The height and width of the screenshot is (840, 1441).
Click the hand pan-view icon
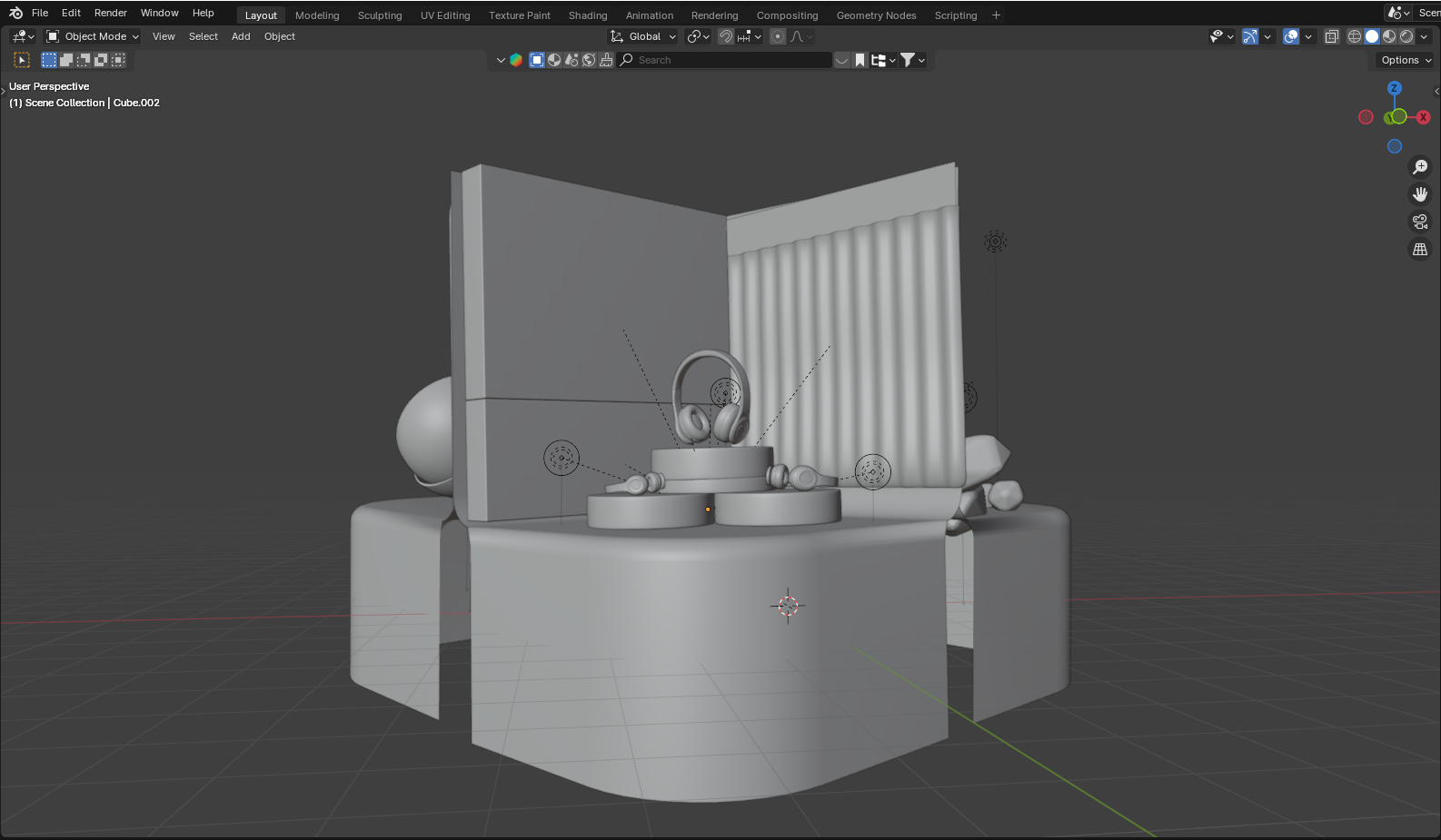1419,194
